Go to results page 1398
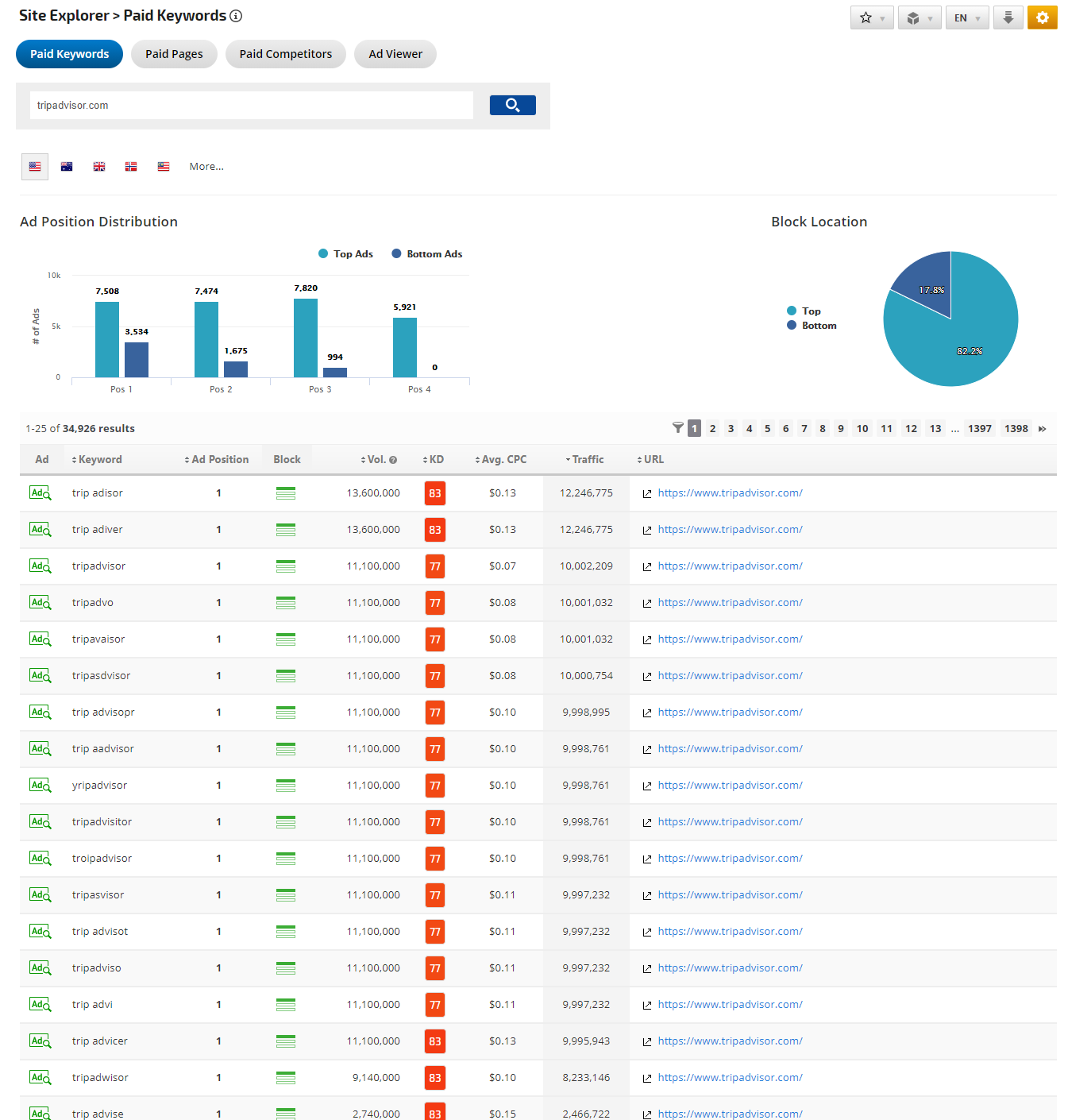 (x=1016, y=429)
